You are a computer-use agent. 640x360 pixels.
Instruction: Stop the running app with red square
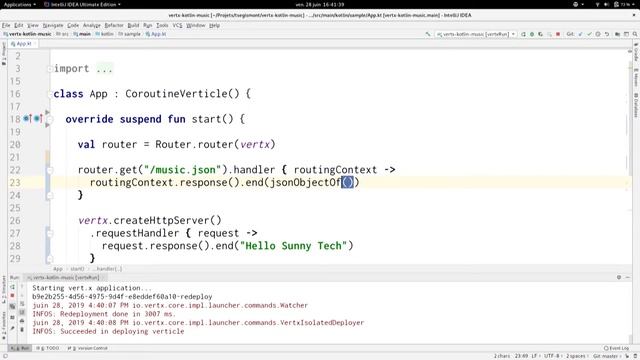(x=558, y=34)
